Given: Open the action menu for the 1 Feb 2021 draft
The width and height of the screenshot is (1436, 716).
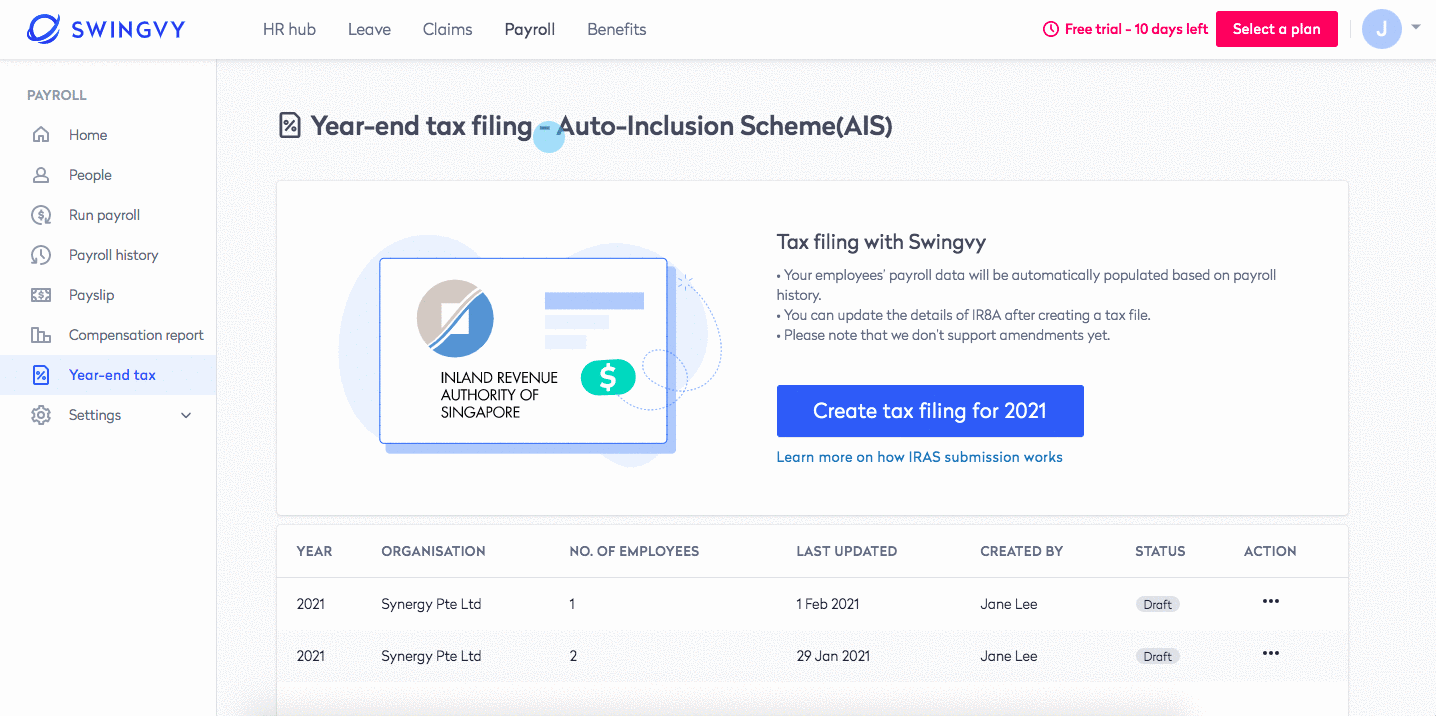Looking at the screenshot, I should click(1270, 603).
